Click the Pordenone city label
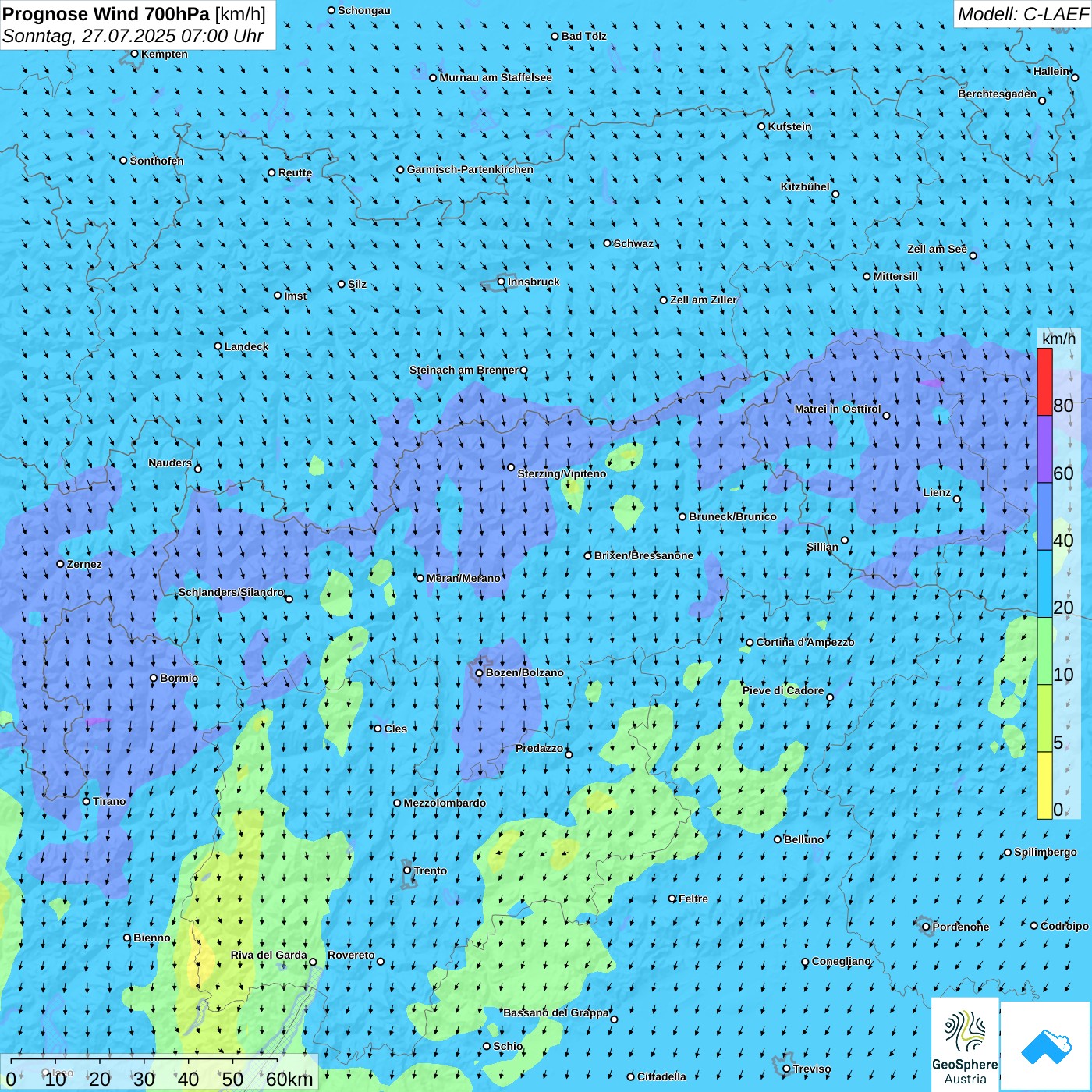Screen dimensions: 1092x1092 [x=960, y=927]
